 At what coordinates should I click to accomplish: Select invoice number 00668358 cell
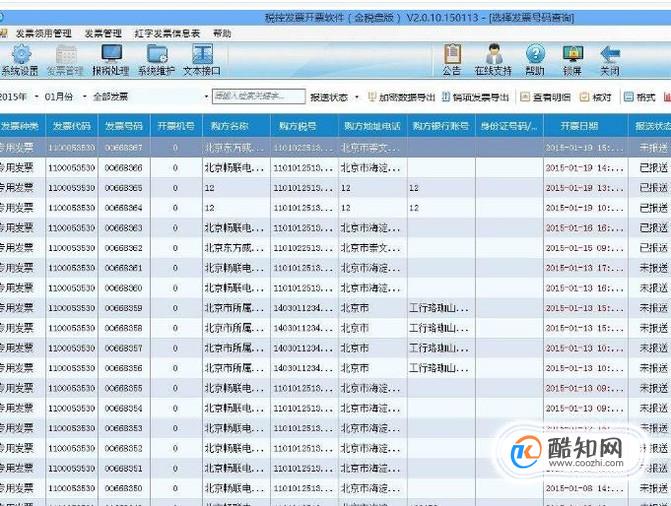(124, 328)
